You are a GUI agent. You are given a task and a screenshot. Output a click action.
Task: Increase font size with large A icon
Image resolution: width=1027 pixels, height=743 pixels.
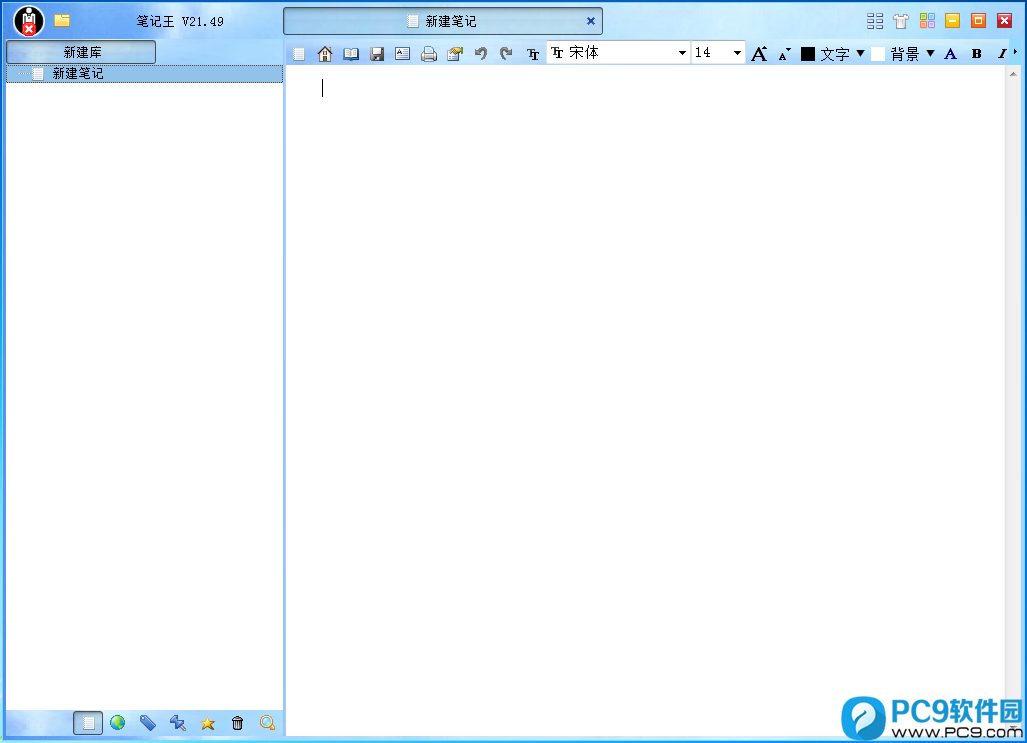click(x=759, y=54)
